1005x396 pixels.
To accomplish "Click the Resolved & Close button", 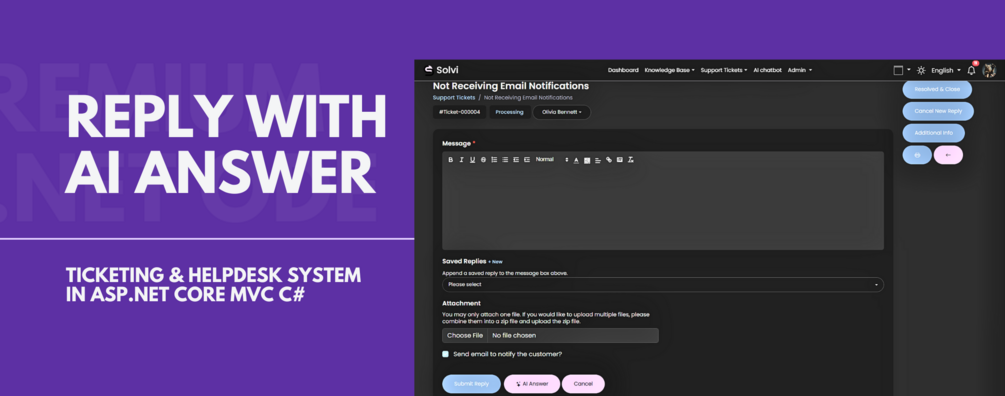I will (937, 89).
